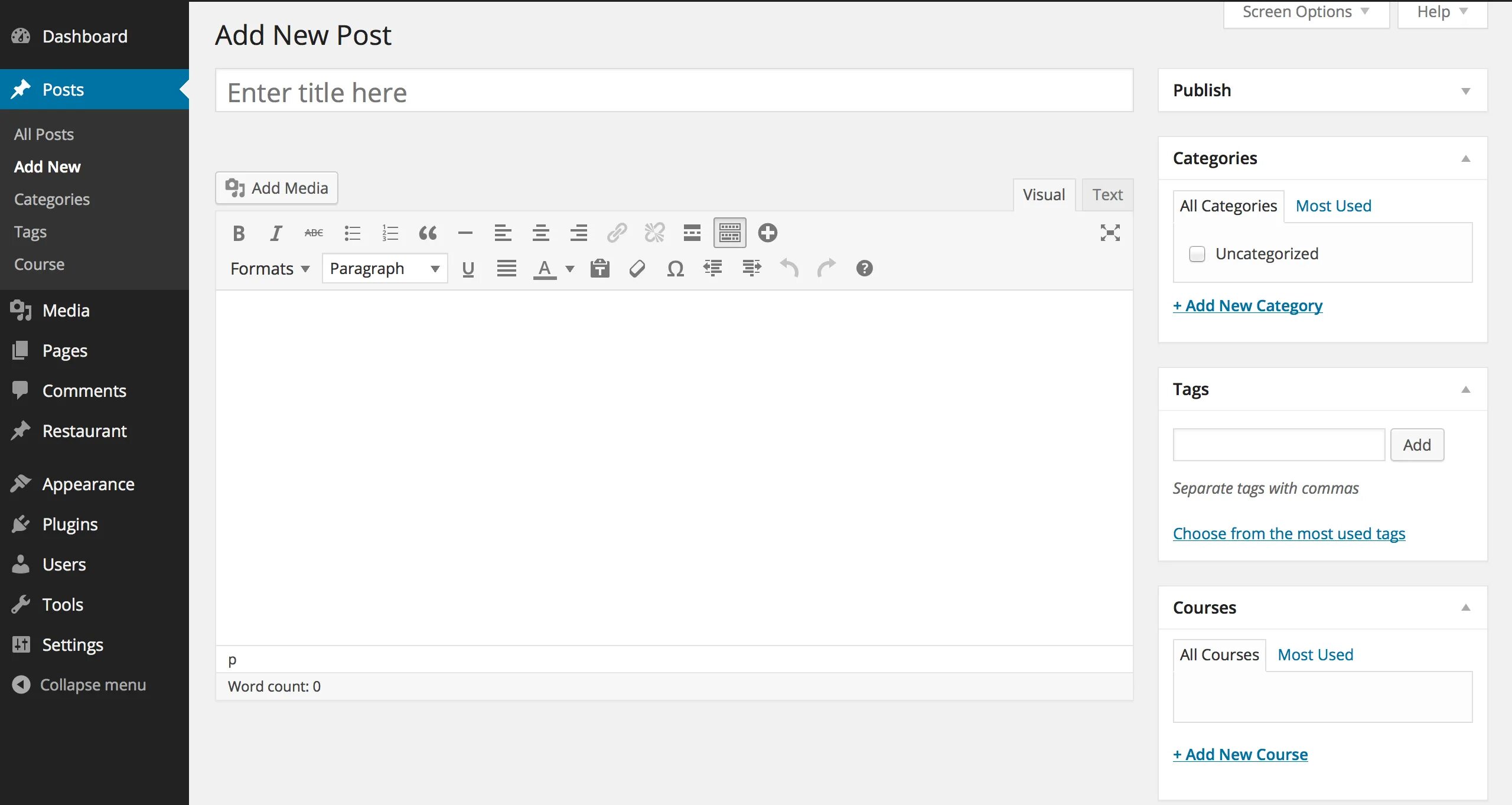1512x805 pixels.
Task: Click the Blockquote formatting icon
Action: [428, 233]
